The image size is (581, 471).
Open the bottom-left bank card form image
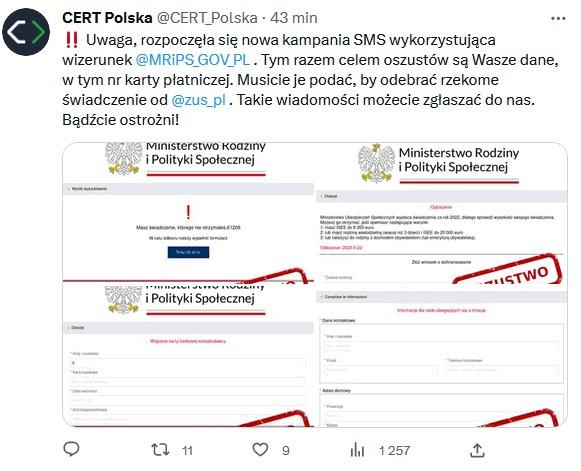pos(188,355)
